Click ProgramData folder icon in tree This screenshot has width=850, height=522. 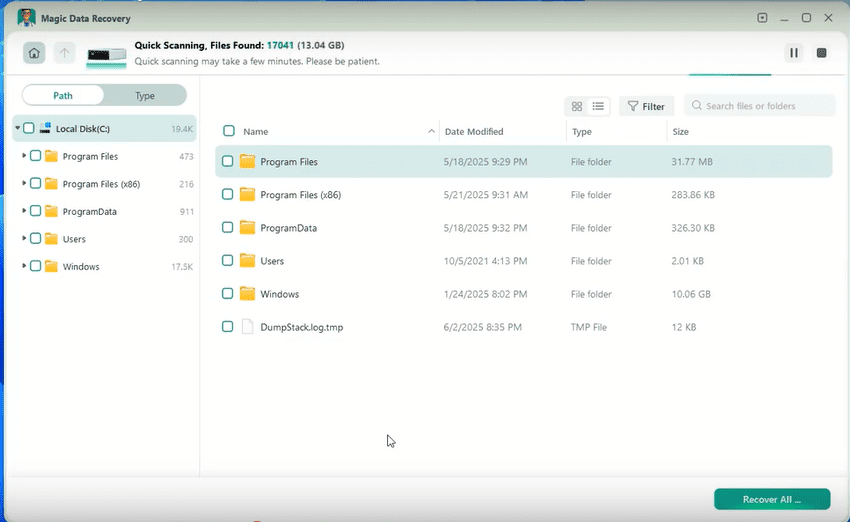(x=51, y=211)
